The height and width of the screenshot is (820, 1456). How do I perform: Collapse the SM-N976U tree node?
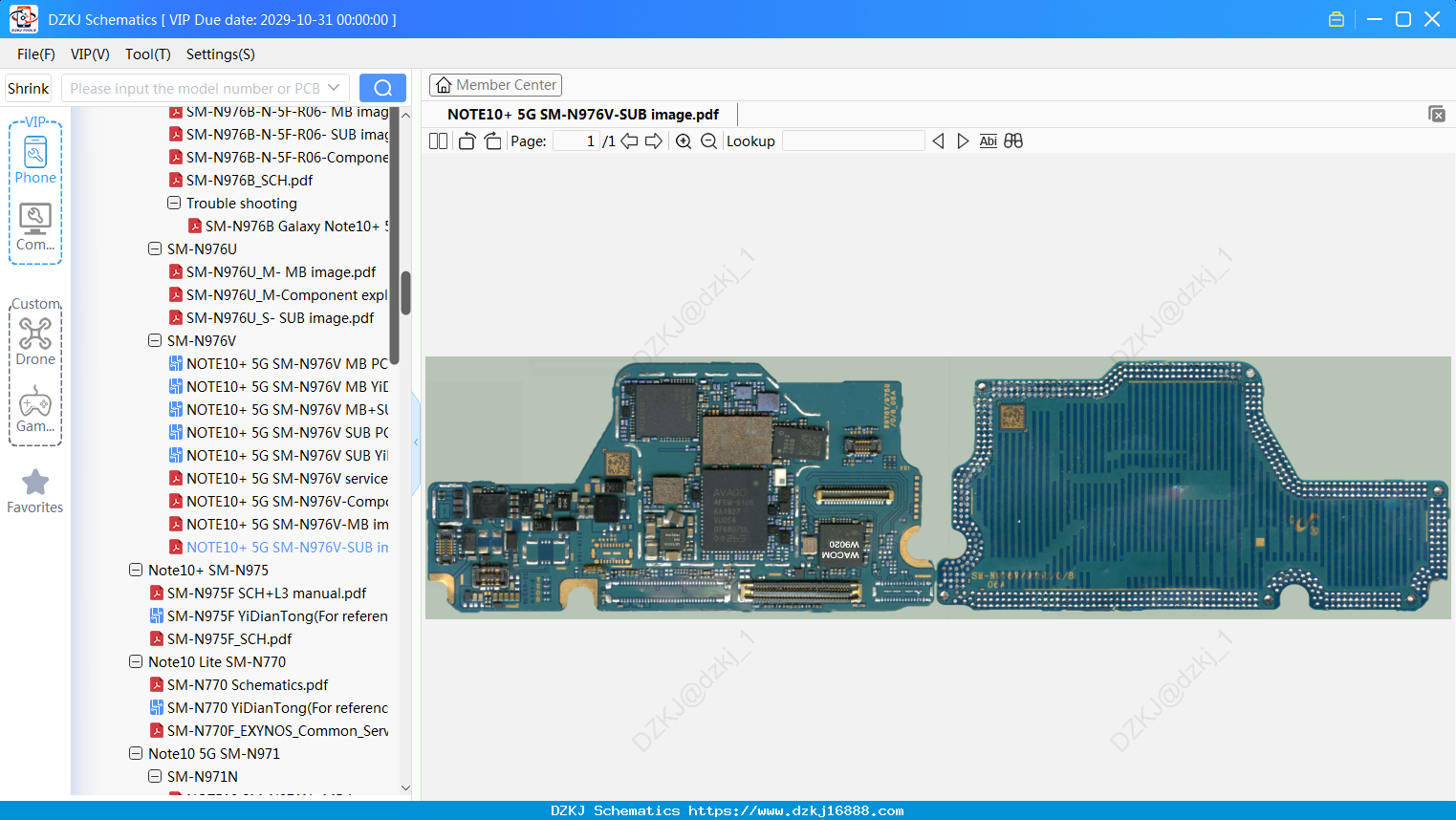(x=155, y=249)
